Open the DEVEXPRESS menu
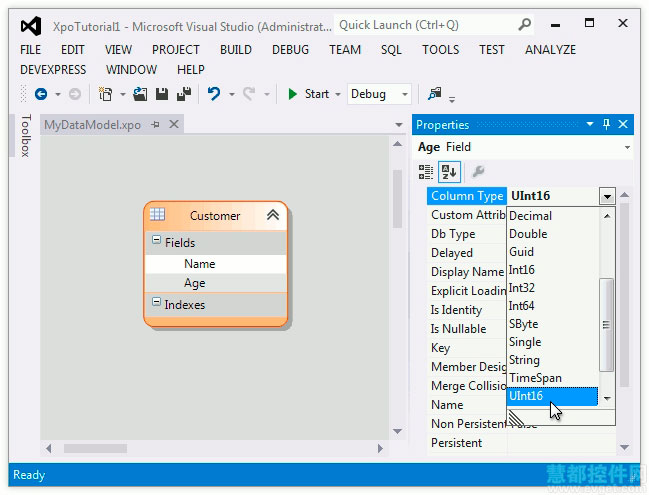Image resolution: width=649 pixels, height=495 pixels. [x=53, y=70]
